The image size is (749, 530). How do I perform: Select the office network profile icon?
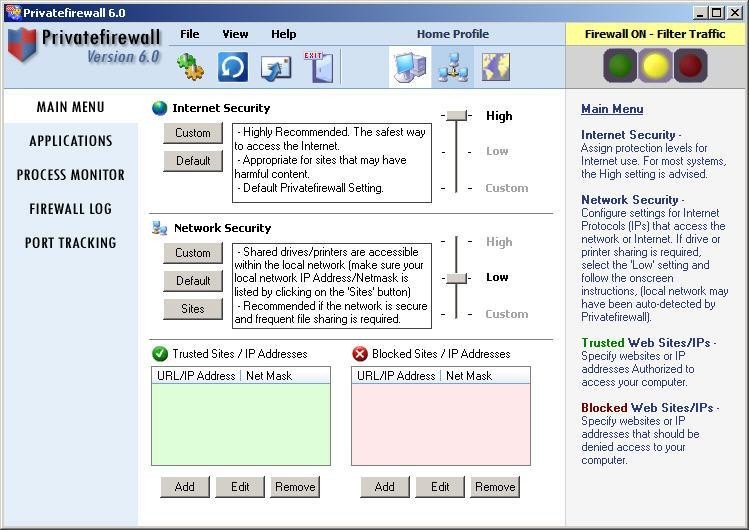[453, 67]
